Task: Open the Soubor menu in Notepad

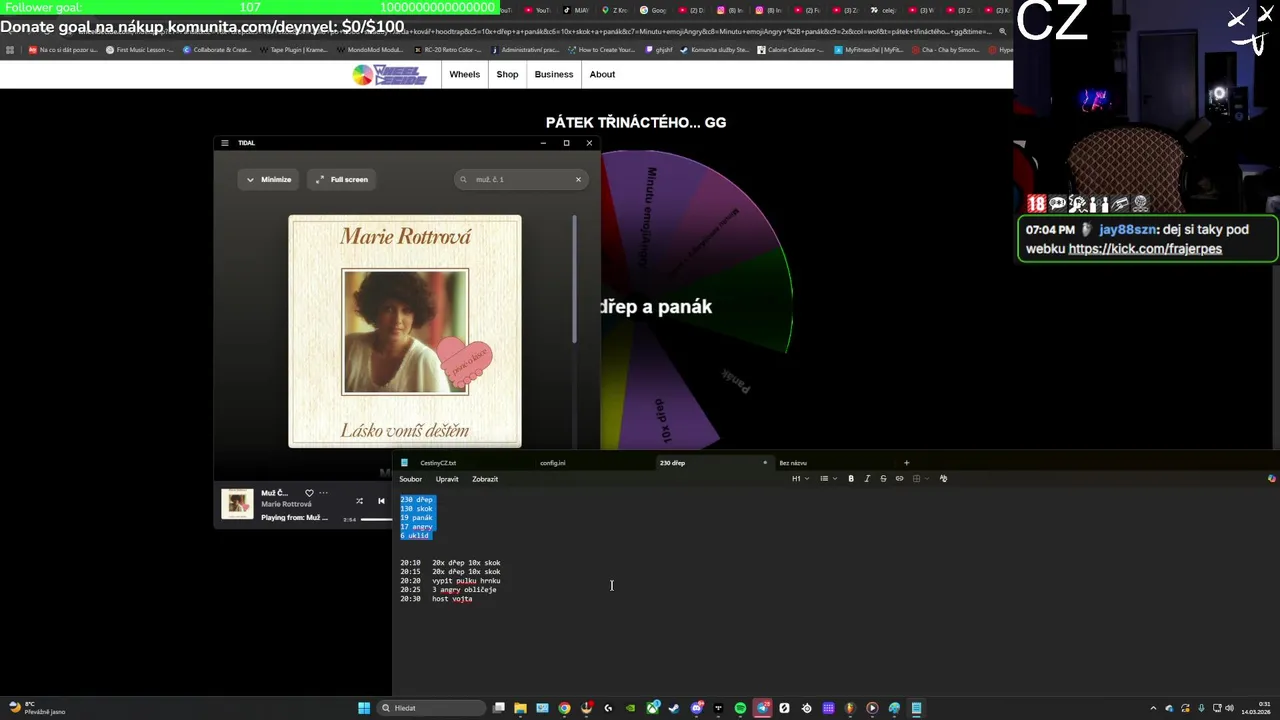Action: coord(410,479)
